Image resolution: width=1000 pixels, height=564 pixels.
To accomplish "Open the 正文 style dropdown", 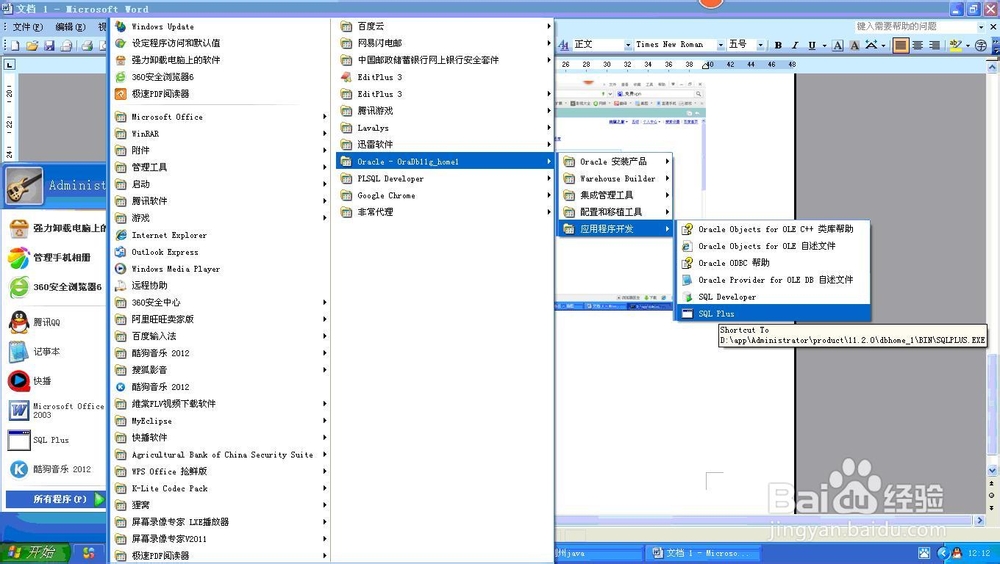I will click(x=628, y=45).
